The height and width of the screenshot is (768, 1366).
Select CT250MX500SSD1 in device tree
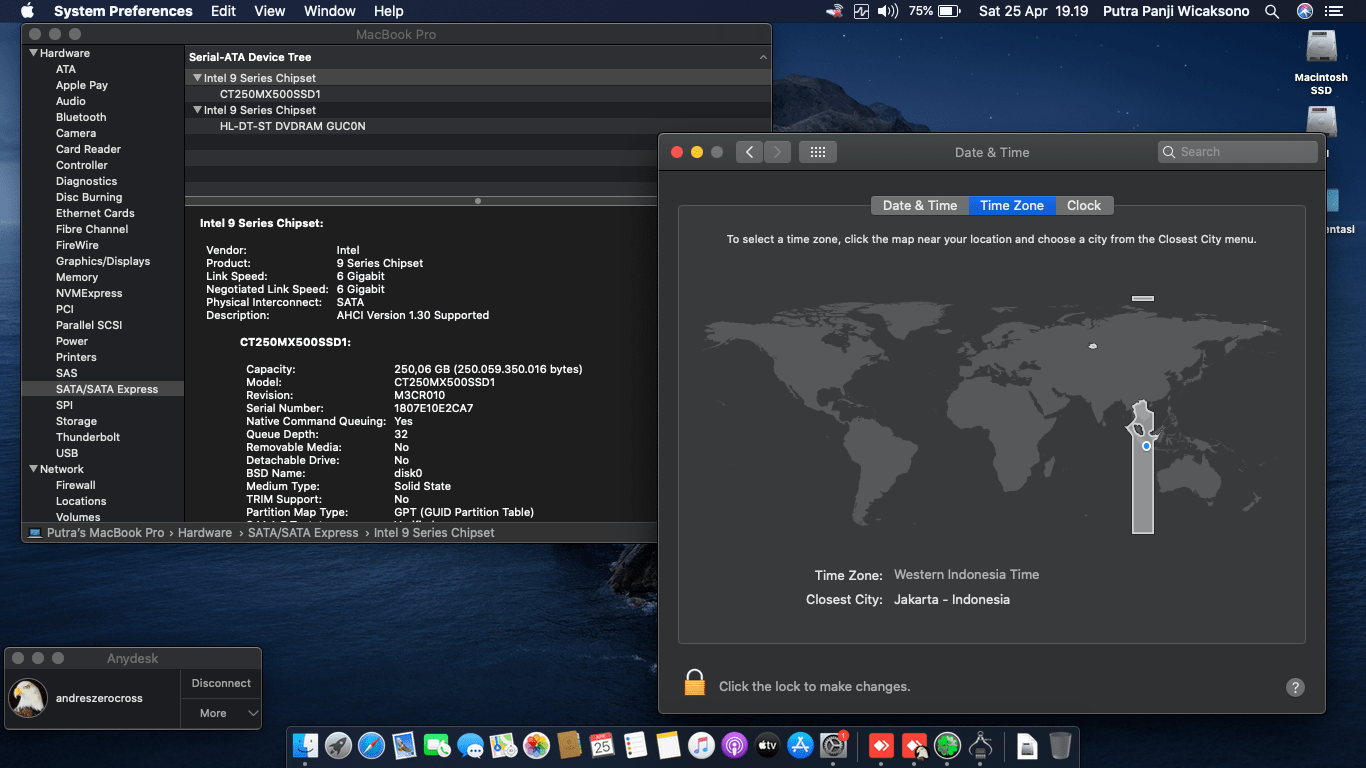[x=478, y=94]
